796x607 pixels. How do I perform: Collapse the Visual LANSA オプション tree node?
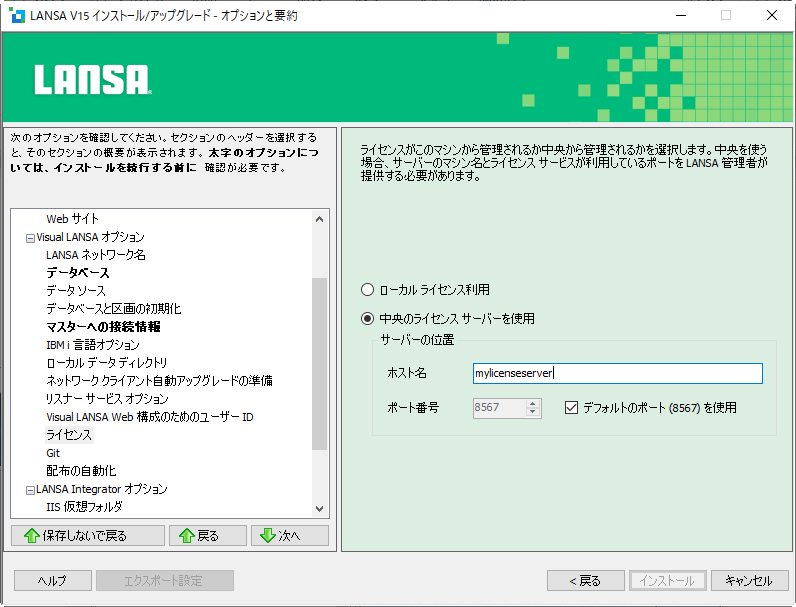pos(30,238)
